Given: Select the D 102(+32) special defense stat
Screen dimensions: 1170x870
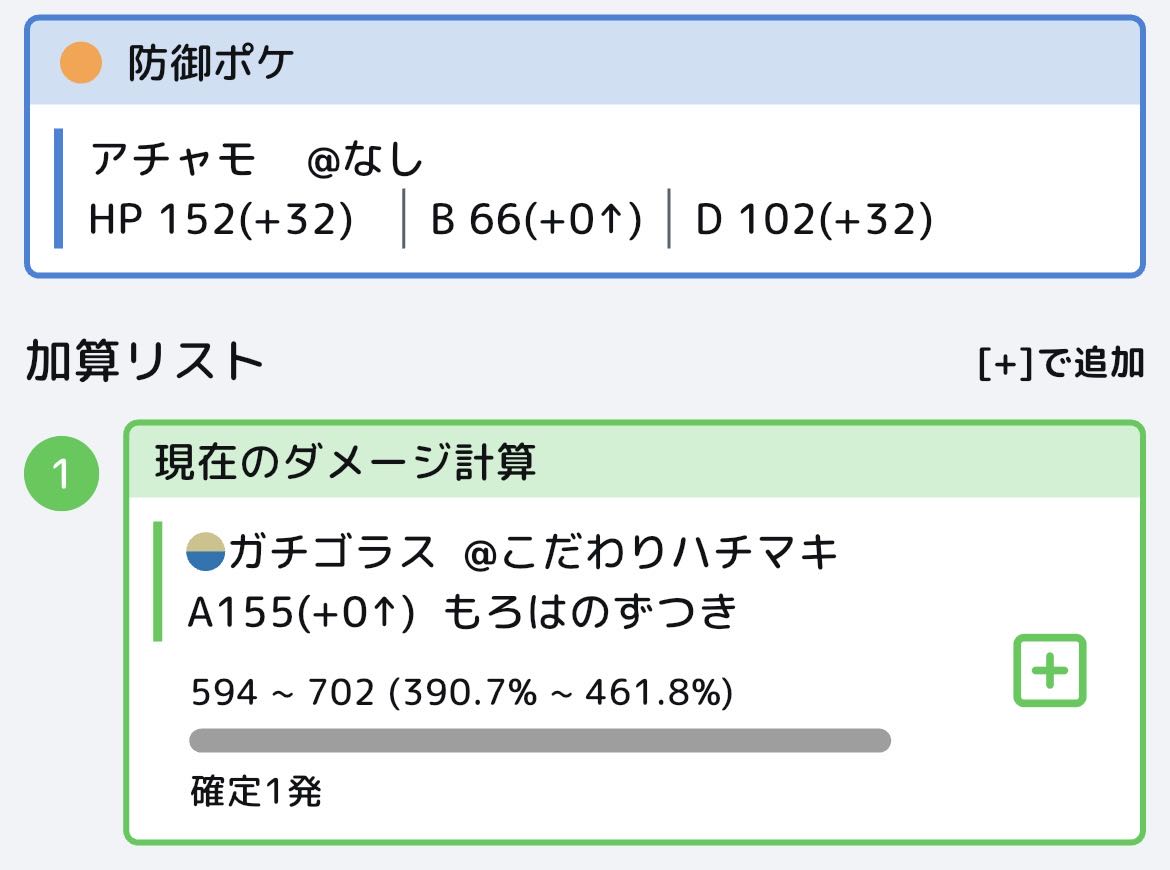Looking at the screenshot, I should pos(813,220).
